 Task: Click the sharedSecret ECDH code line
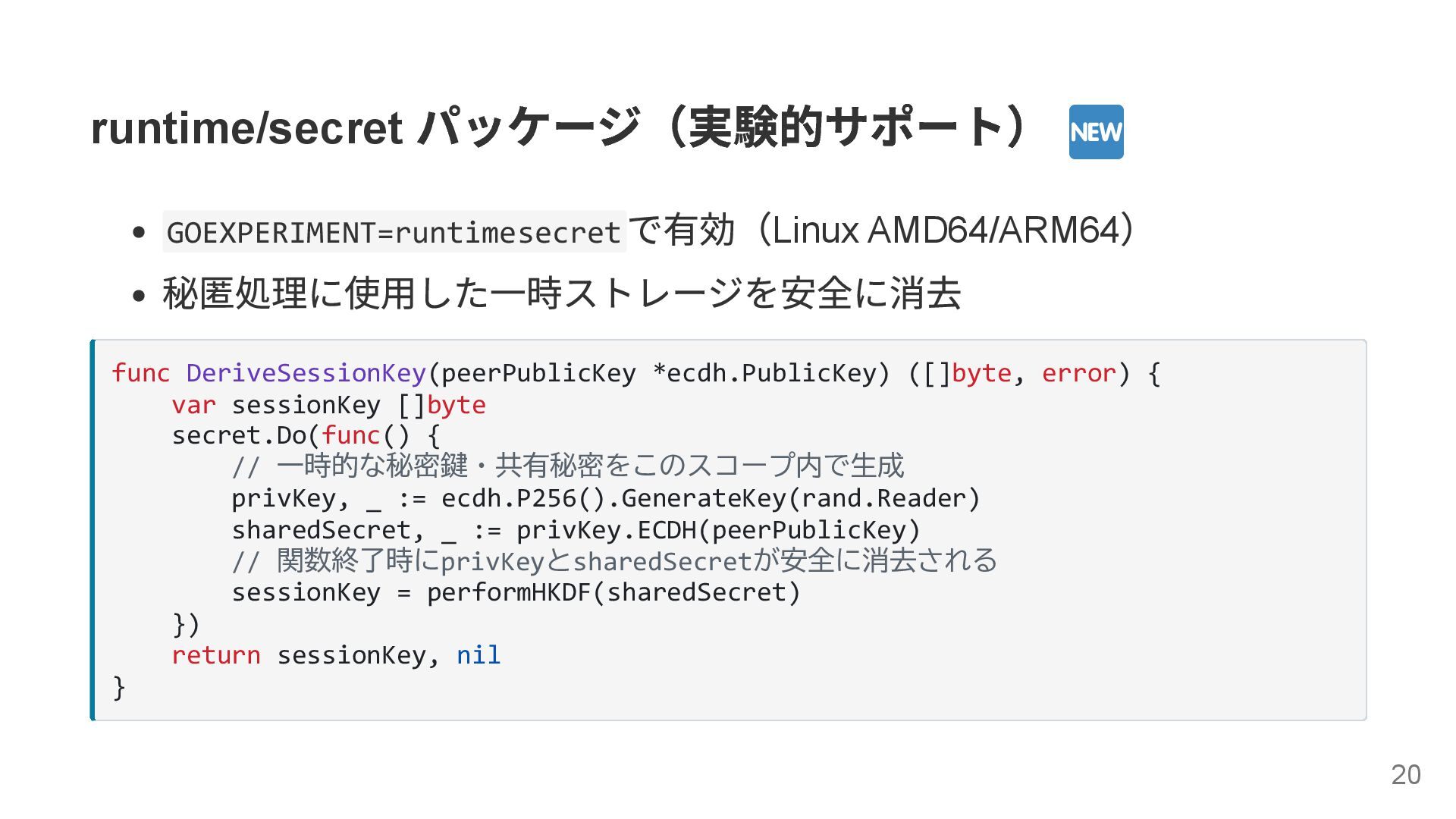click(575, 530)
